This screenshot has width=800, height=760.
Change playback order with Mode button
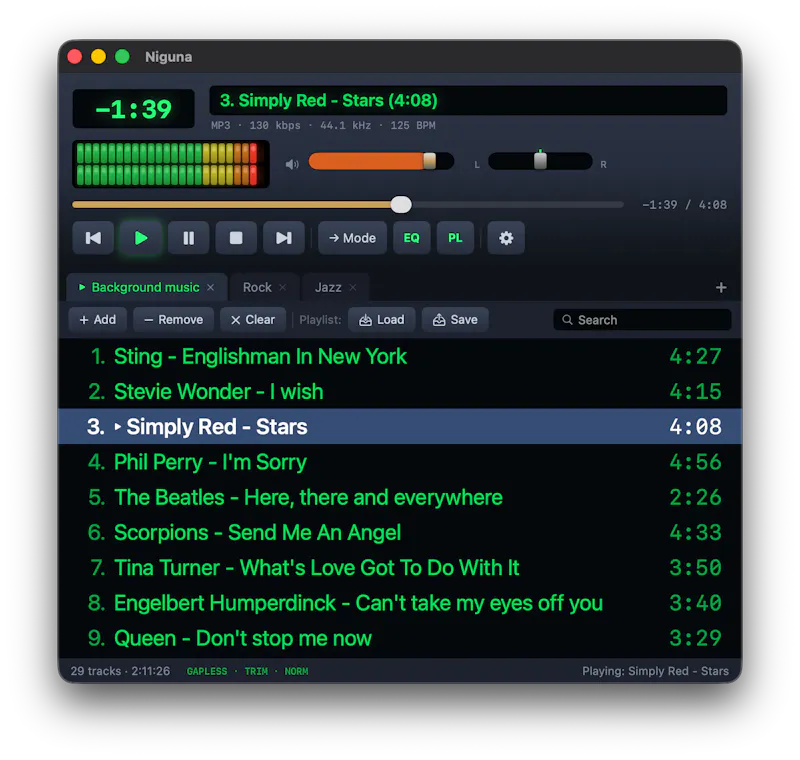point(353,238)
